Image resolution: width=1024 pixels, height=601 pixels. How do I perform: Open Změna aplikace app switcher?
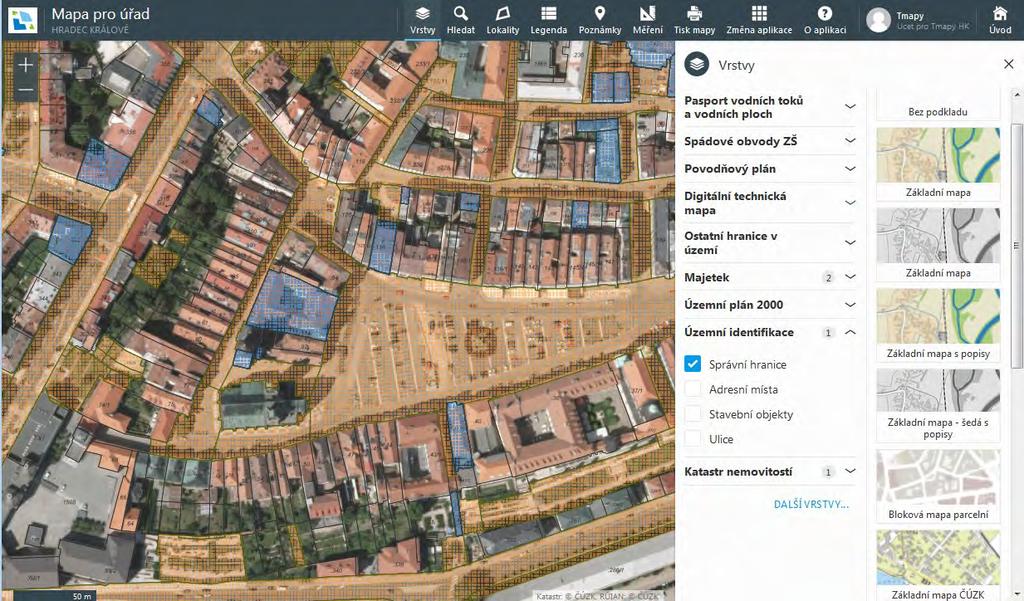(x=759, y=20)
